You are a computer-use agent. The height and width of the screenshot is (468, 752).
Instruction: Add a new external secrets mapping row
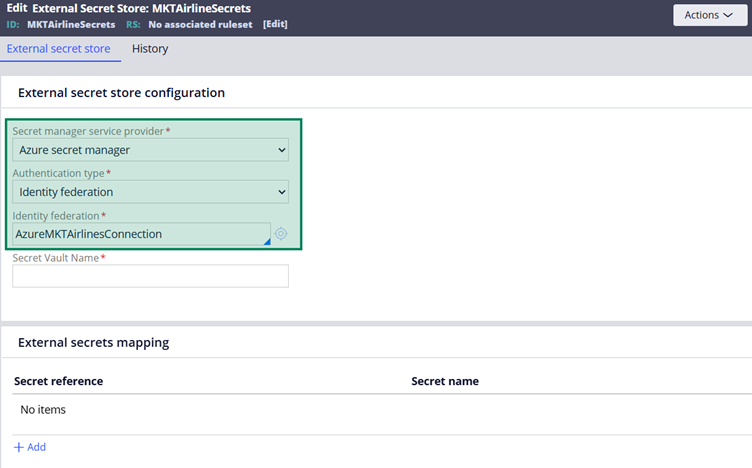point(30,447)
